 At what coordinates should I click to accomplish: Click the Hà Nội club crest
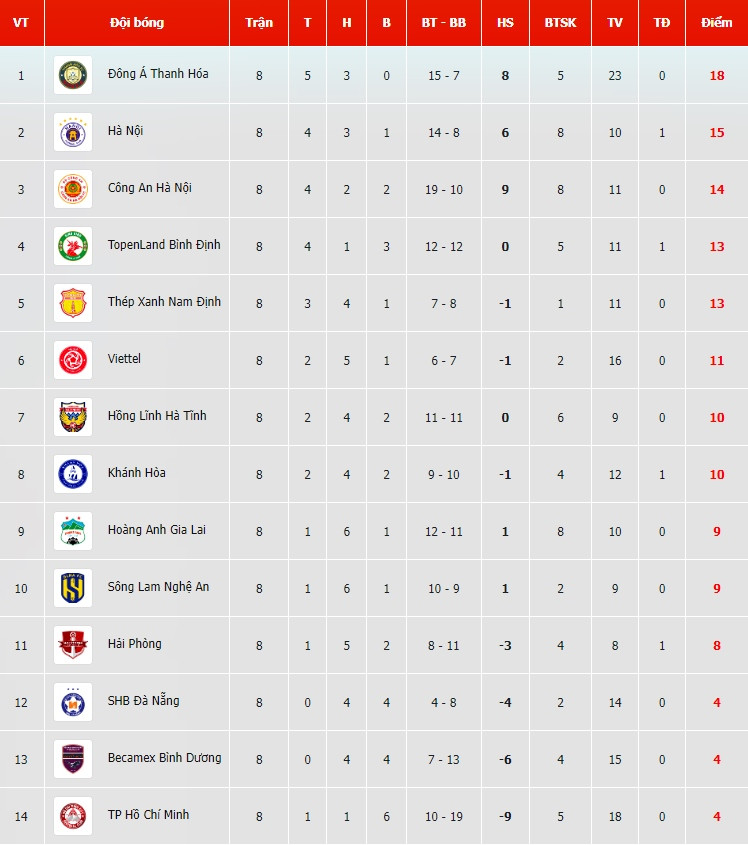[x=73, y=132]
